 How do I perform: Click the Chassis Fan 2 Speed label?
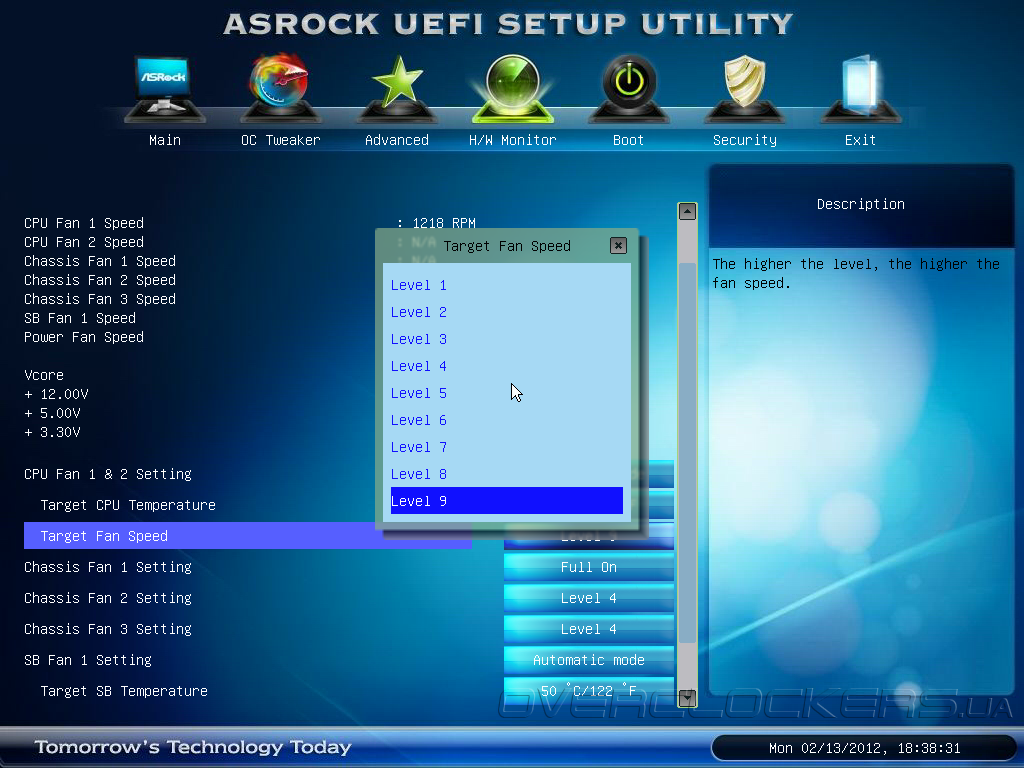pos(100,280)
